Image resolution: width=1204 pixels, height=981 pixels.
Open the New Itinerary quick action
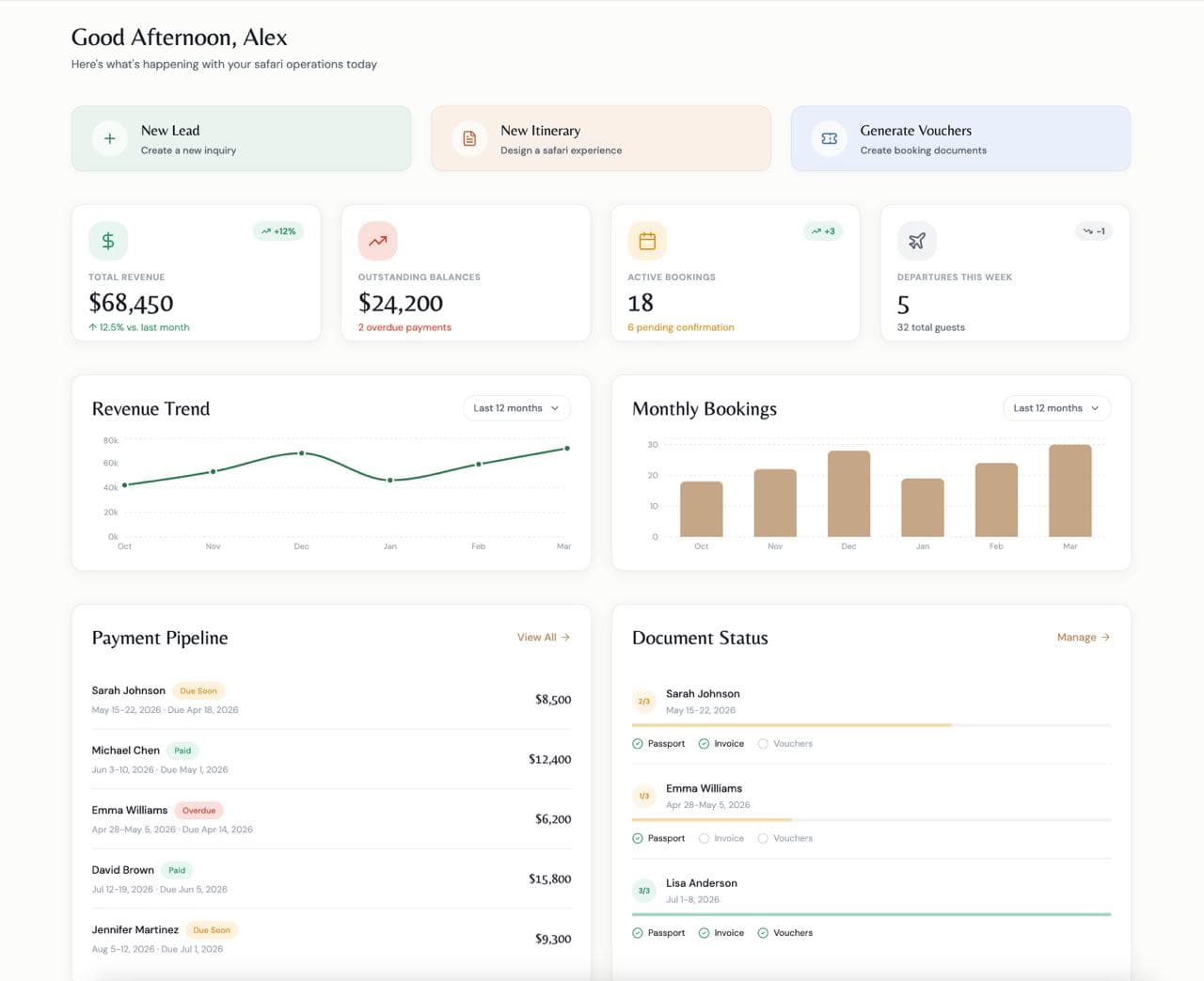(601, 138)
